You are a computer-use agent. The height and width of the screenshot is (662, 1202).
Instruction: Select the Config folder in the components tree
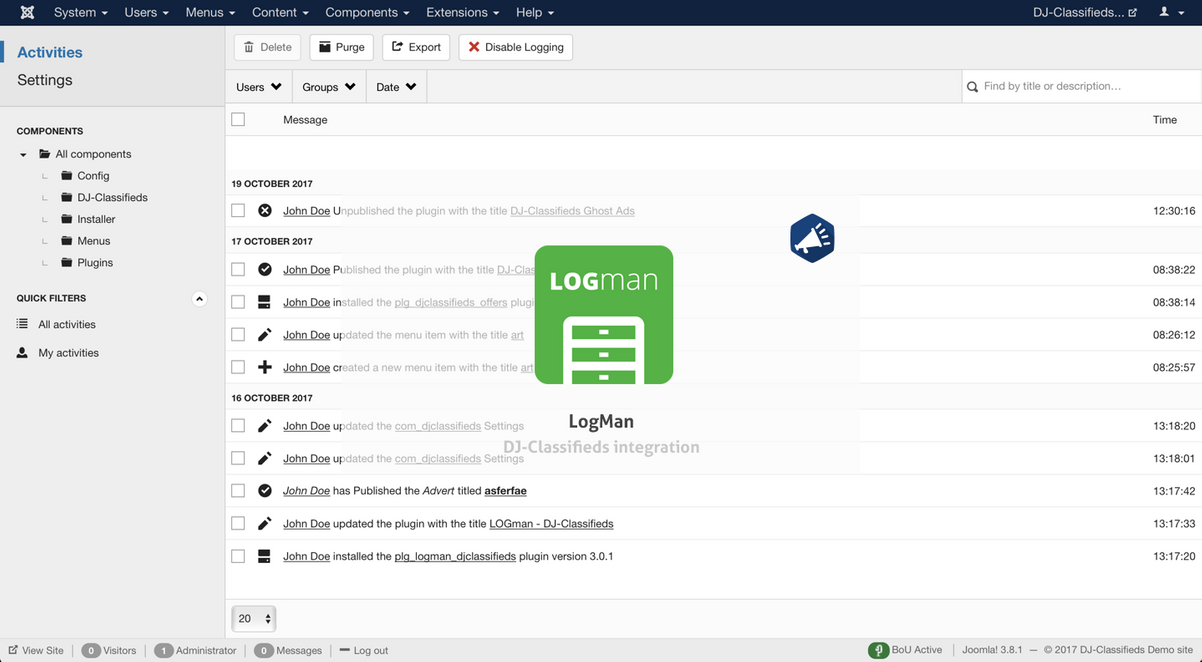85,176
